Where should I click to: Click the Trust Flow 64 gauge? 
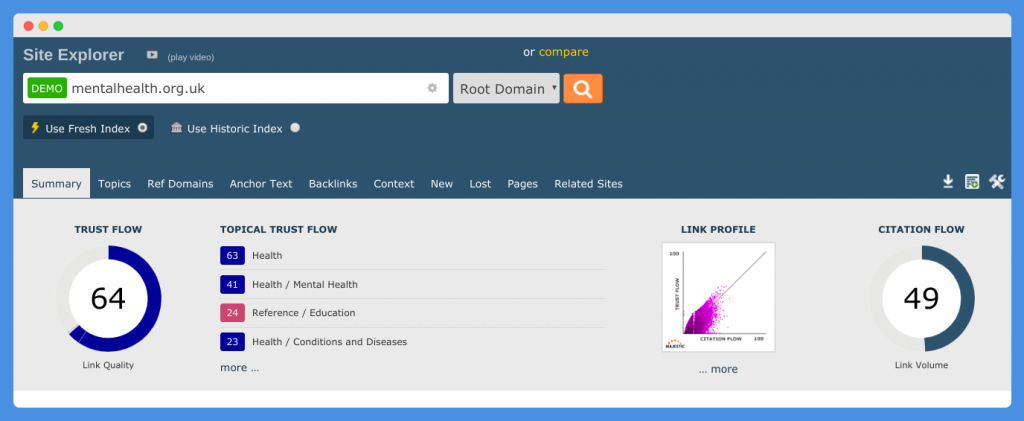108,298
